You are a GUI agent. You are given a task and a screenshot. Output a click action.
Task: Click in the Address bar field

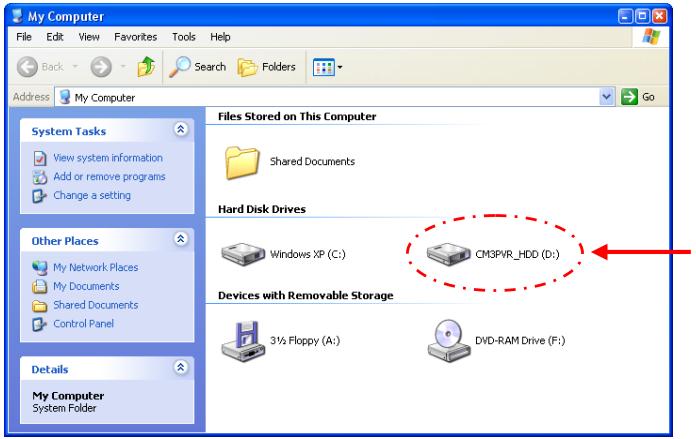point(335,97)
